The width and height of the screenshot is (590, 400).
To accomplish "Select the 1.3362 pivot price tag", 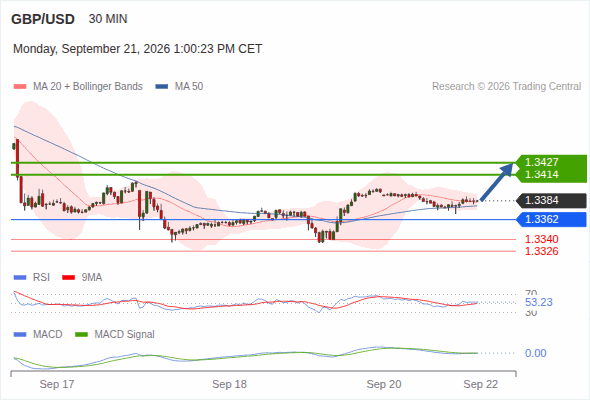I will click(x=551, y=219).
